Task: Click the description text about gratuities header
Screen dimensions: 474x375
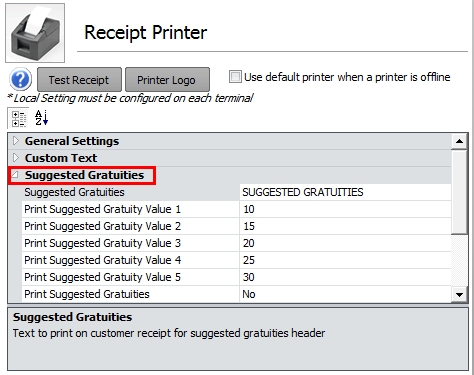Action: click(x=169, y=333)
